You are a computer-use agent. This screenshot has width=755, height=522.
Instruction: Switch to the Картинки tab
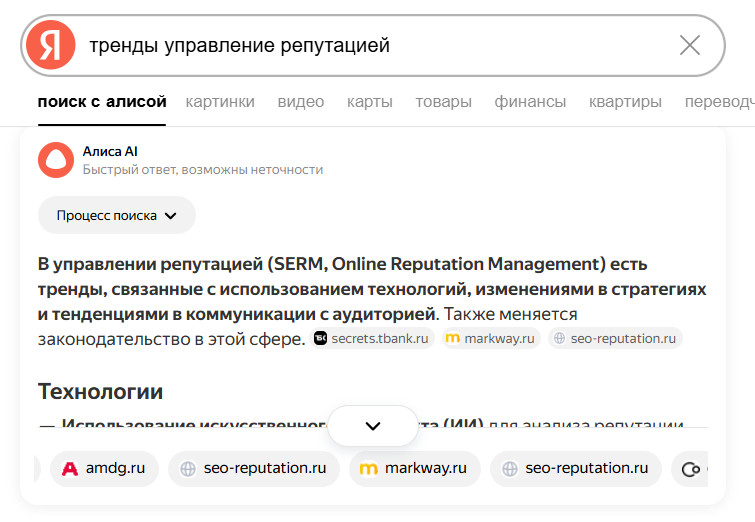[220, 102]
